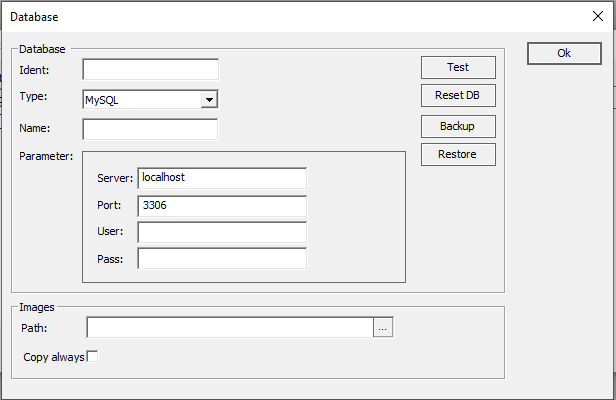The height and width of the screenshot is (400, 616).
Task: Click into the Name text field
Action: pyautogui.click(x=150, y=129)
